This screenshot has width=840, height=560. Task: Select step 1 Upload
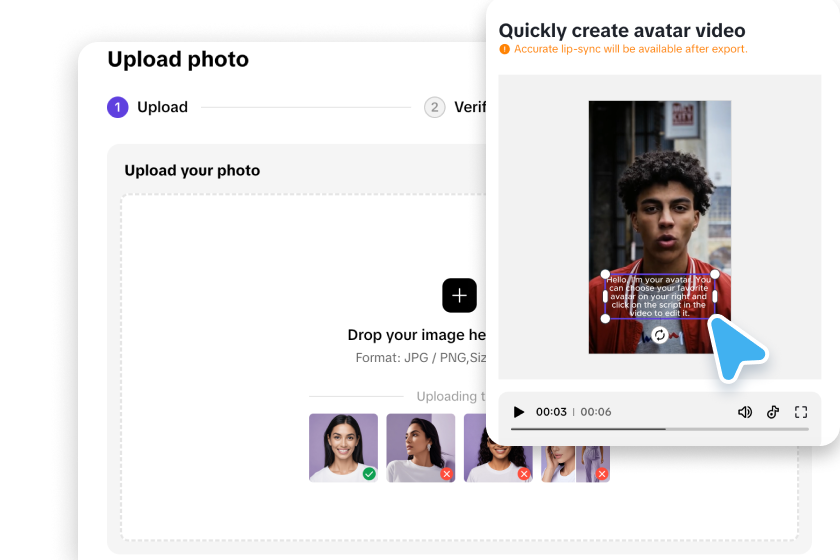click(x=147, y=107)
